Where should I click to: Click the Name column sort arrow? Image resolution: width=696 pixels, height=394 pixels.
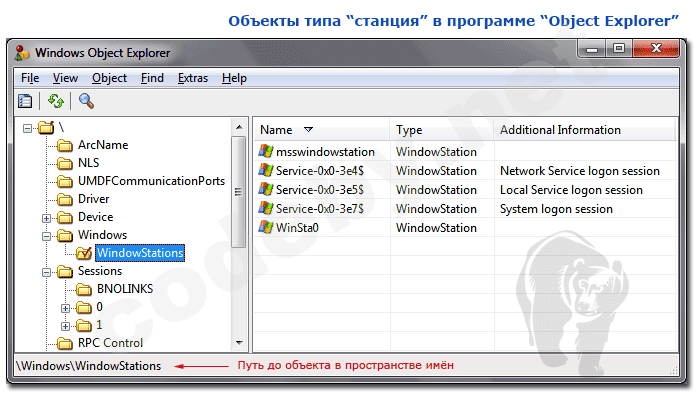click(x=308, y=130)
